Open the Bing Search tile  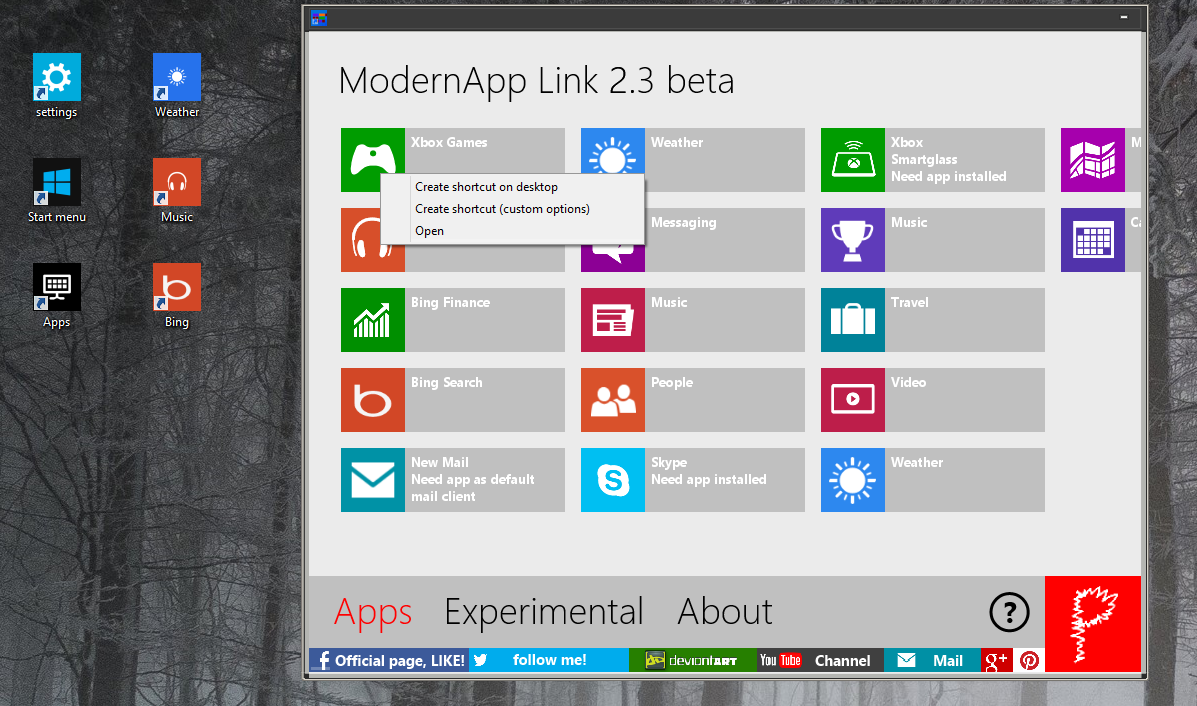tap(453, 400)
